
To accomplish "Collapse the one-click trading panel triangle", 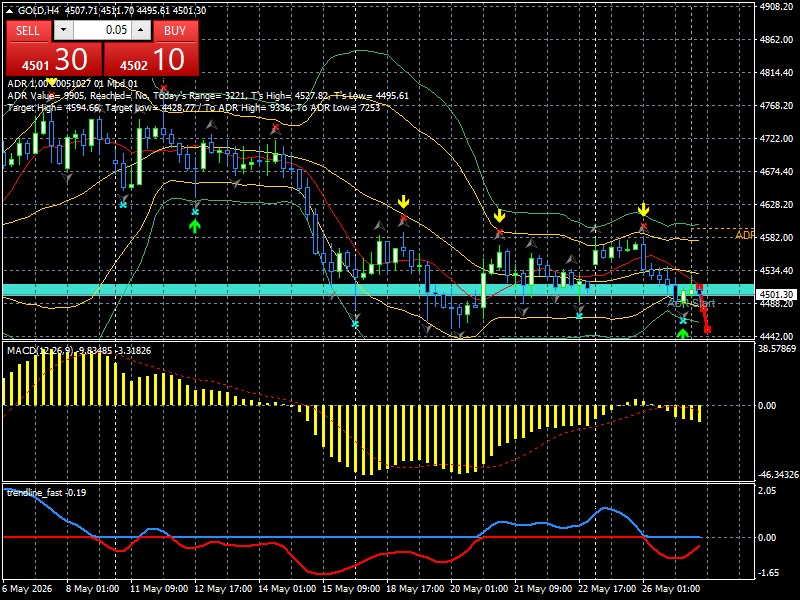I will coord(10,10).
